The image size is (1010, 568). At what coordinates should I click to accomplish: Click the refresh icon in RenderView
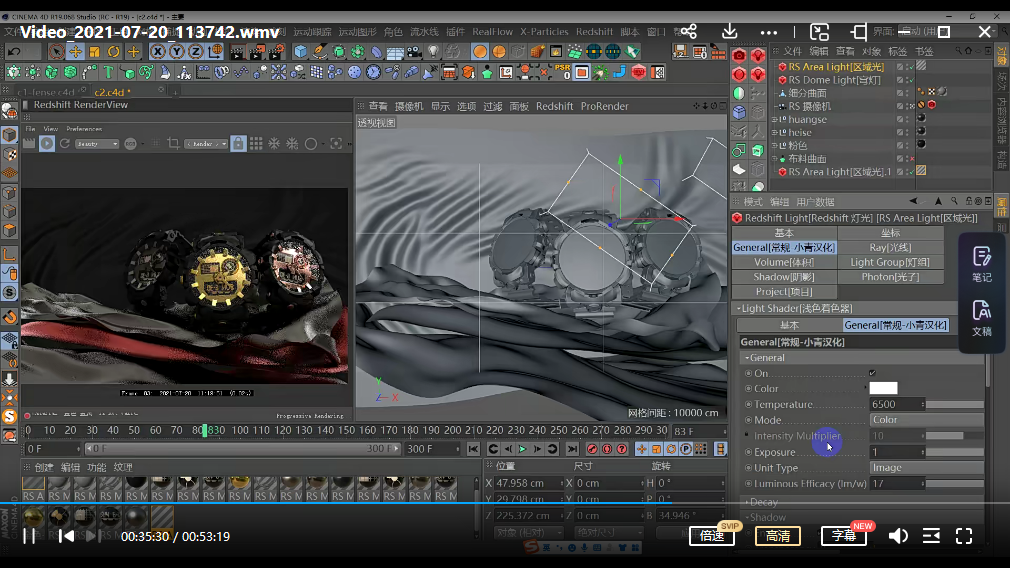[x=65, y=144]
